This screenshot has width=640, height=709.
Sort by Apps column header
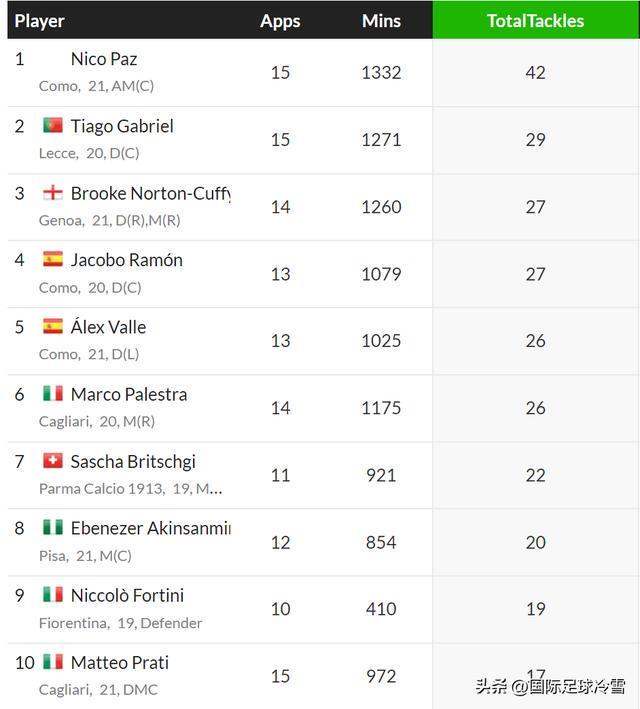(x=280, y=20)
